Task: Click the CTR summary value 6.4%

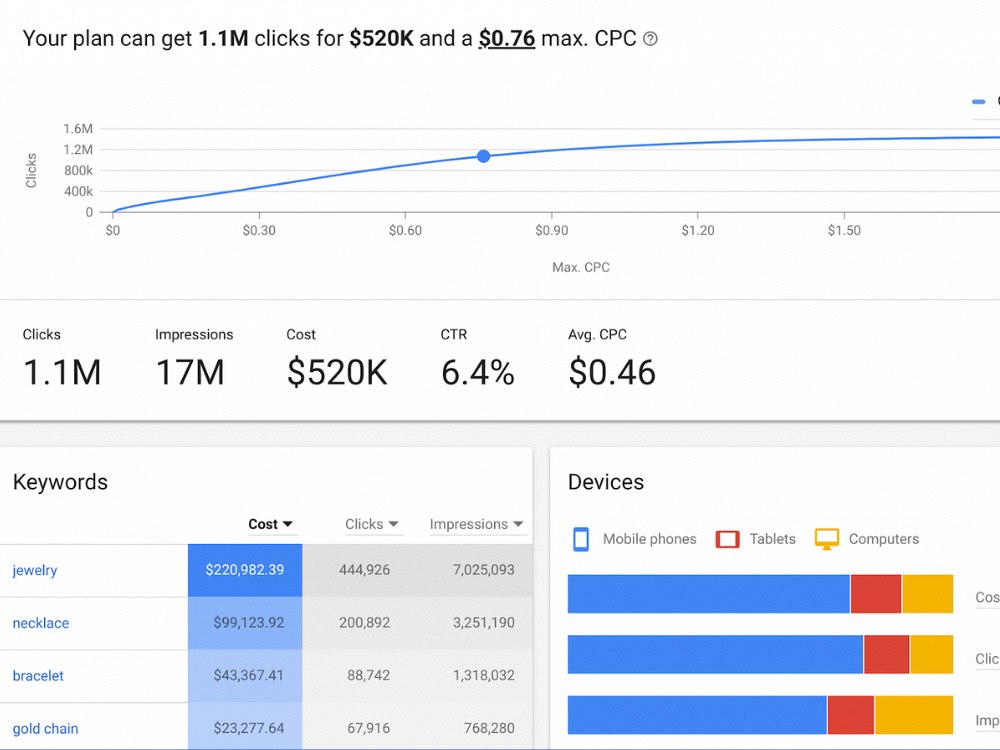Action: point(478,372)
